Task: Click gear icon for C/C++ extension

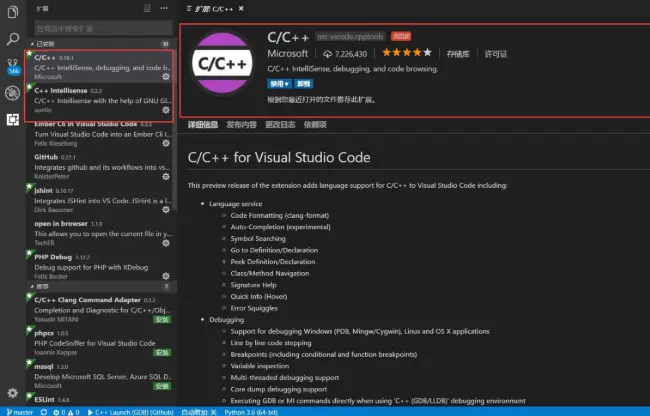Action: [x=166, y=77]
